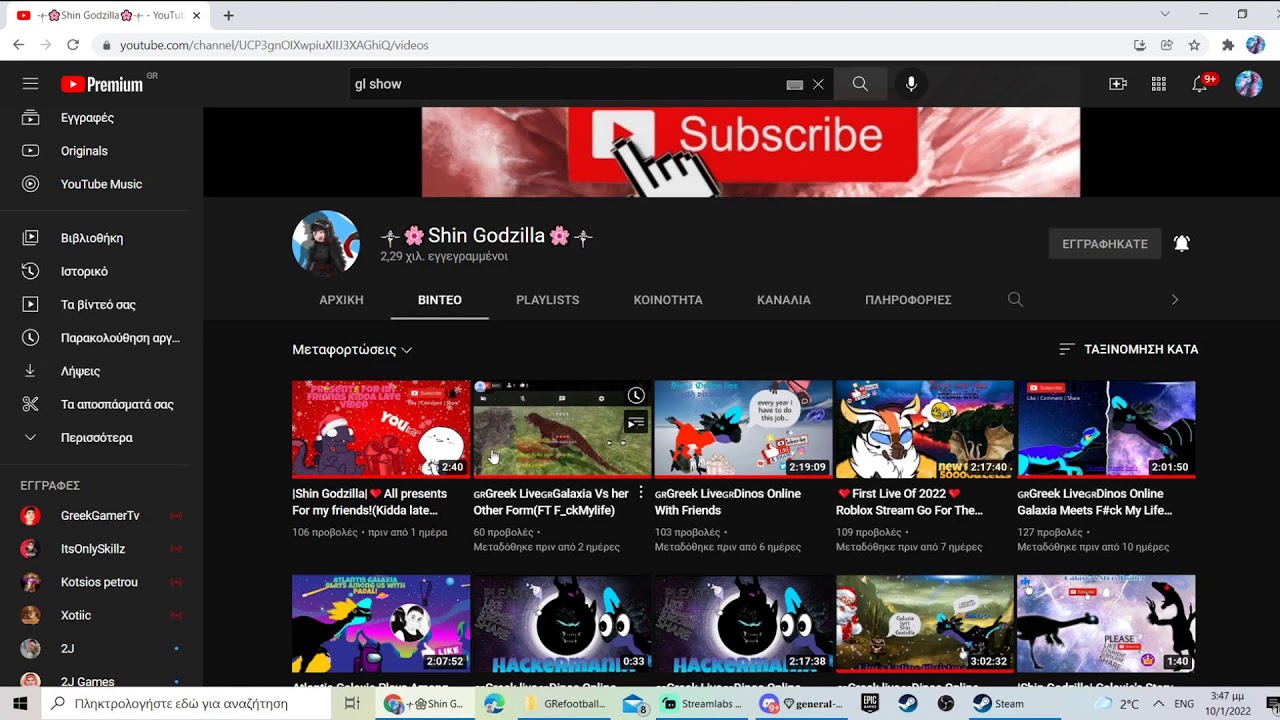The width and height of the screenshot is (1280, 720).
Task: Open the ΚΑΝΑΛΙΑ tab
Action: coord(784,300)
